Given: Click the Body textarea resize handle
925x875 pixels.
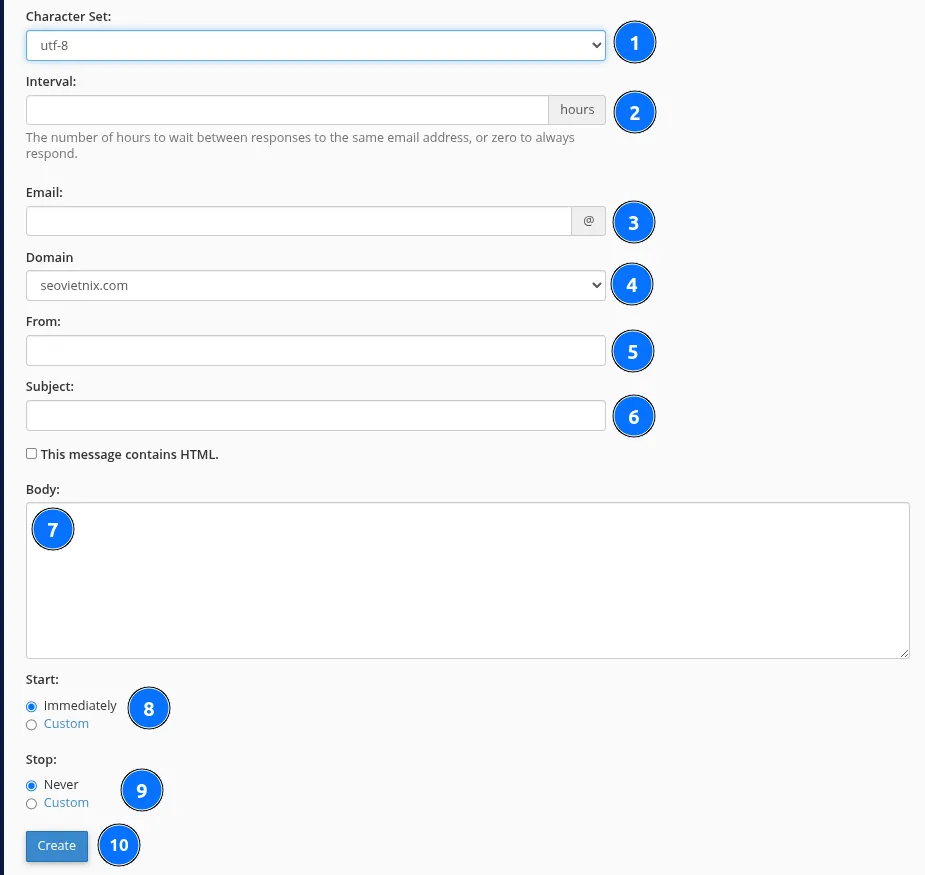Looking at the screenshot, I should tap(905, 654).
